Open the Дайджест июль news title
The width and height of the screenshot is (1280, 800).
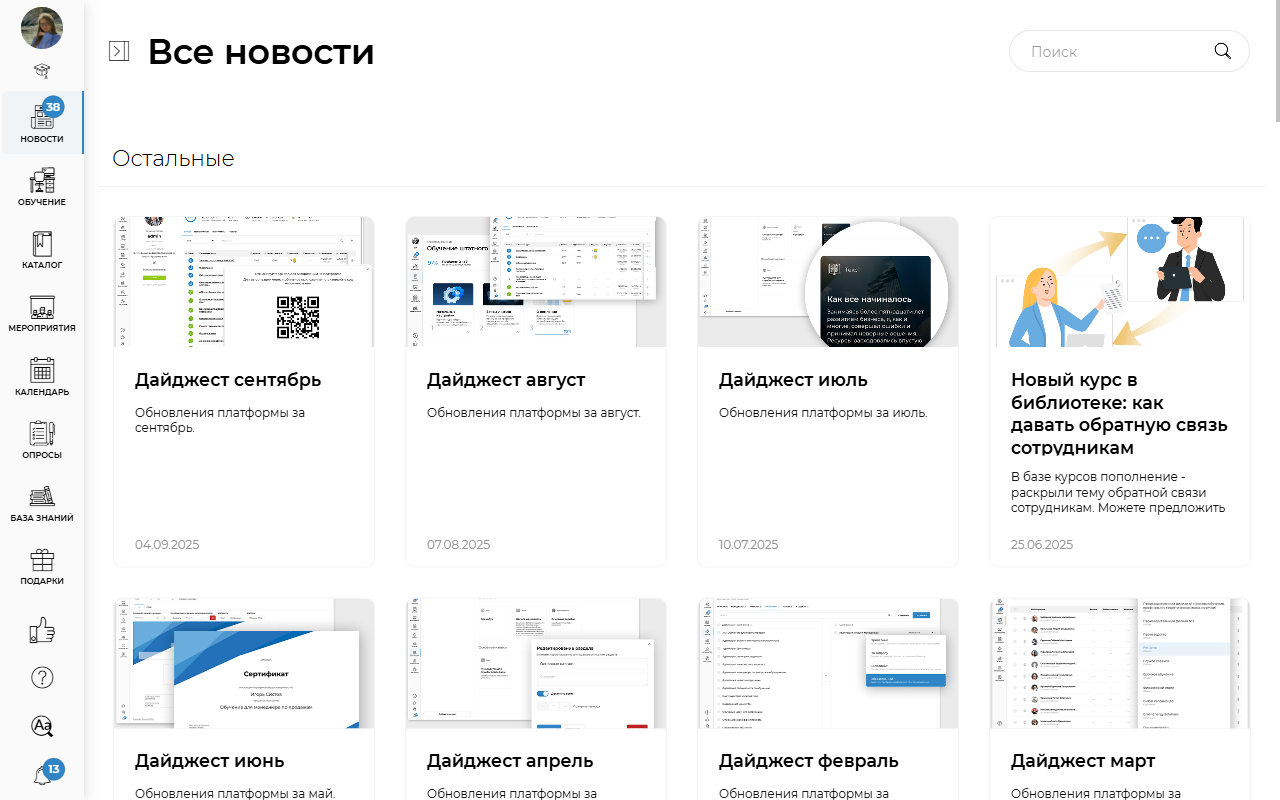click(x=793, y=380)
